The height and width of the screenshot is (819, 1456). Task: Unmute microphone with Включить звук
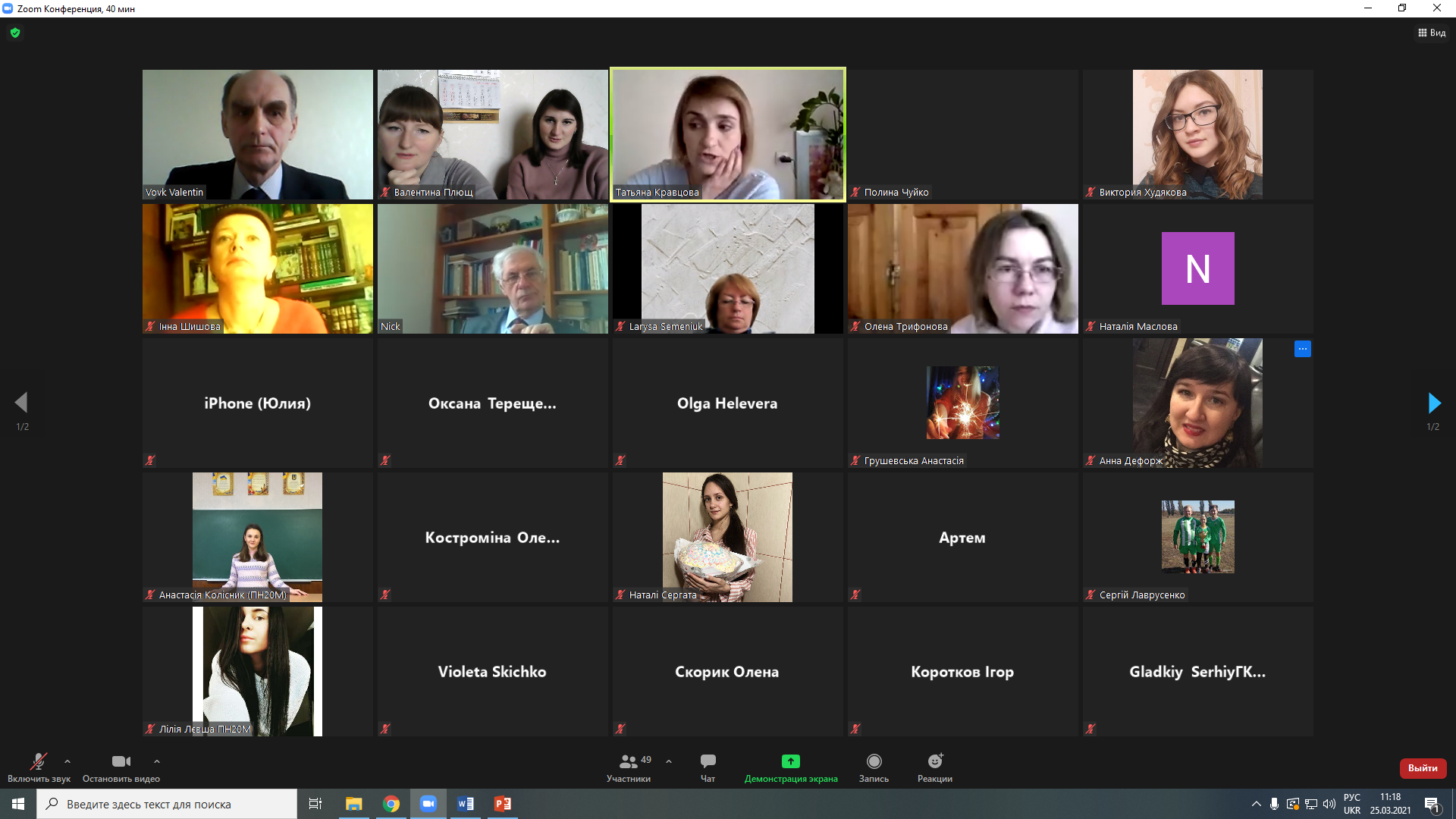click(x=38, y=761)
